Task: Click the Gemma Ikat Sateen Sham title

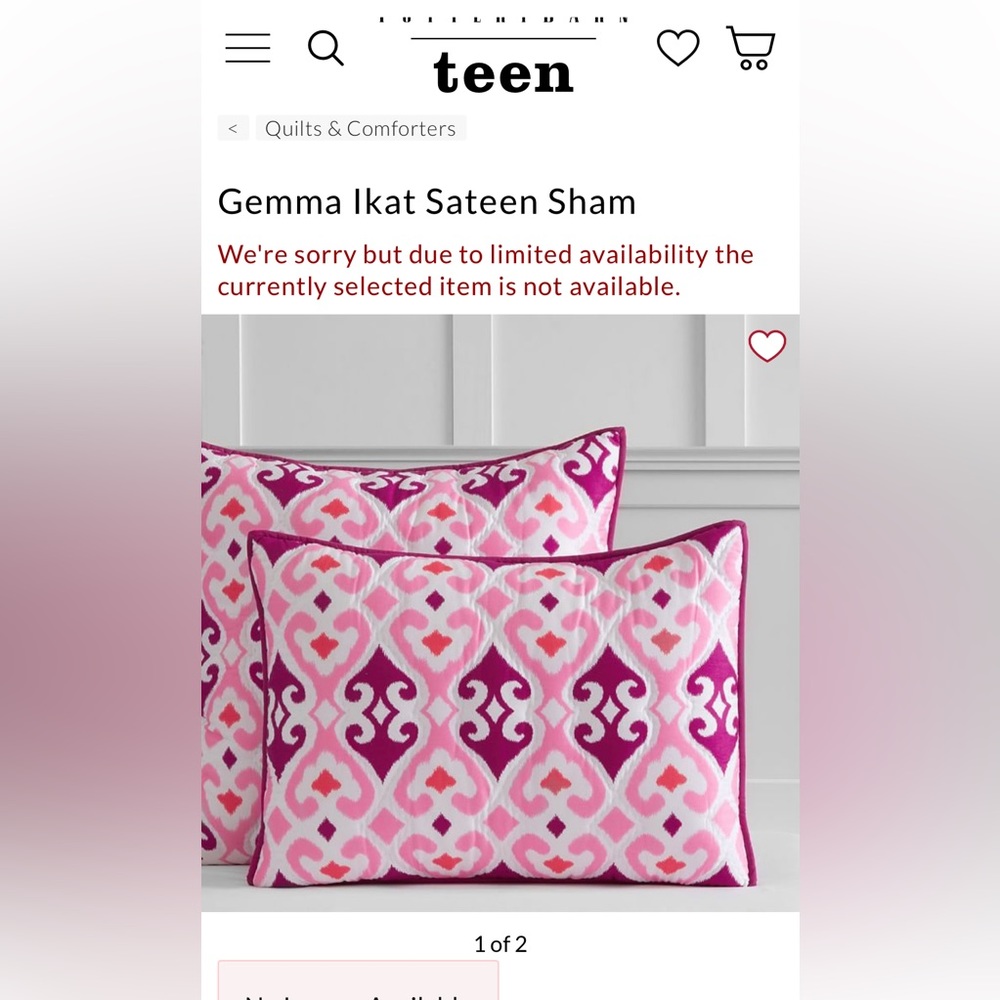Action: [427, 202]
